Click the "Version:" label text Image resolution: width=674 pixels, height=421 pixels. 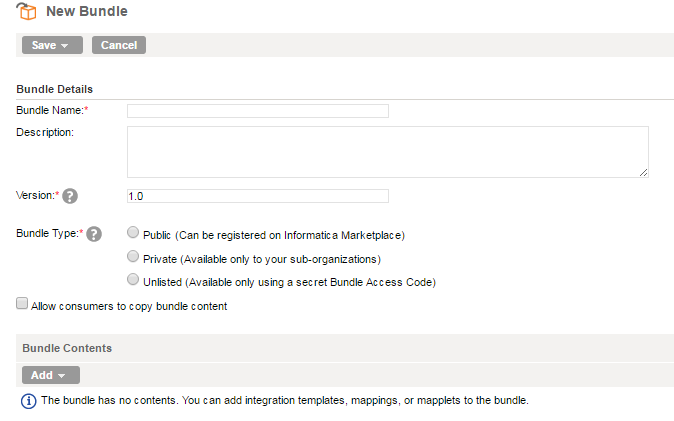click(x=37, y=195)
